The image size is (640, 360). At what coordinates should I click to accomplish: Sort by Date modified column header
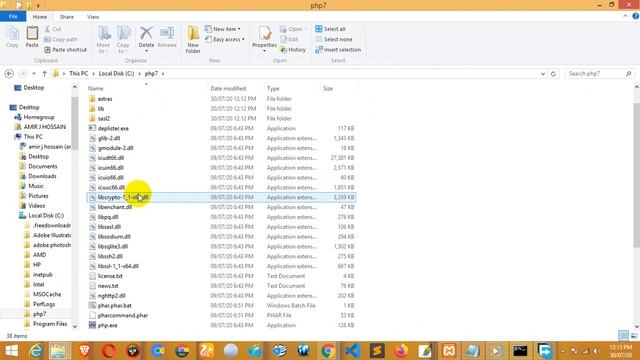[x=235, y=88]
